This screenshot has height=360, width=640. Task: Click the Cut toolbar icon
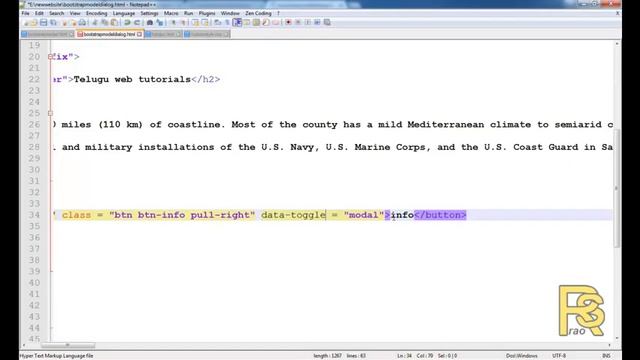coord(95,22)
